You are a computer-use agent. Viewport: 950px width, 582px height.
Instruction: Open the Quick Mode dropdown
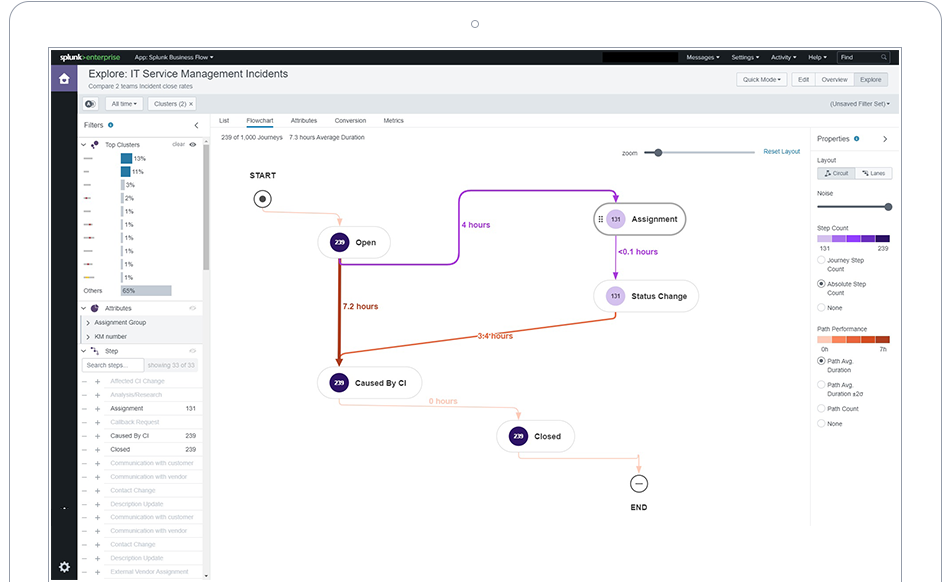tap(762, 79)
